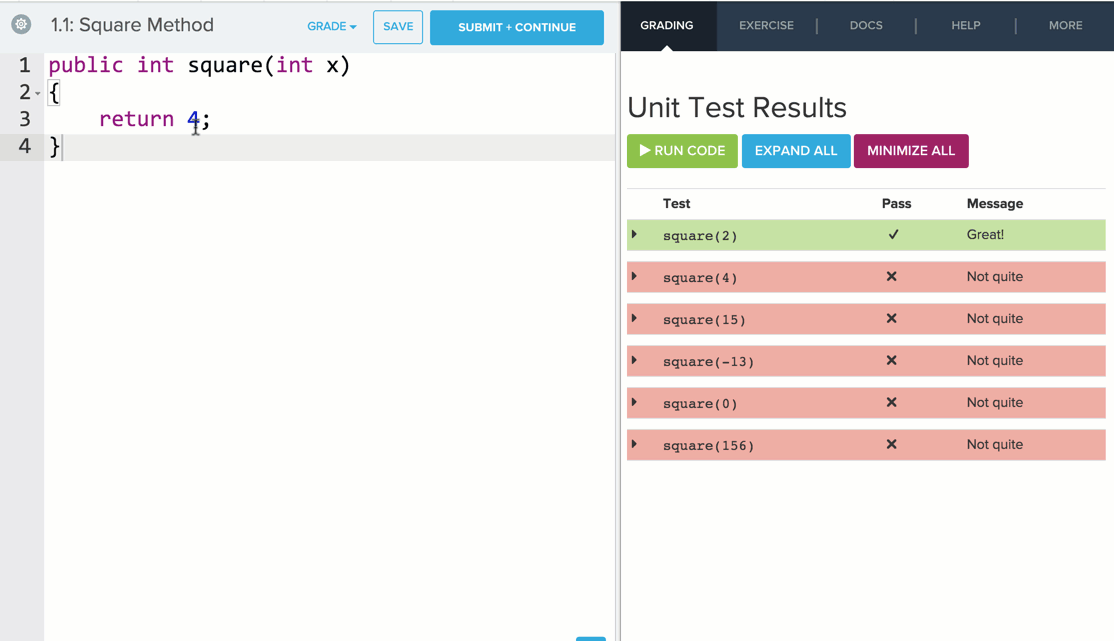Expand the square(2) test row

[x=635, y=235]
